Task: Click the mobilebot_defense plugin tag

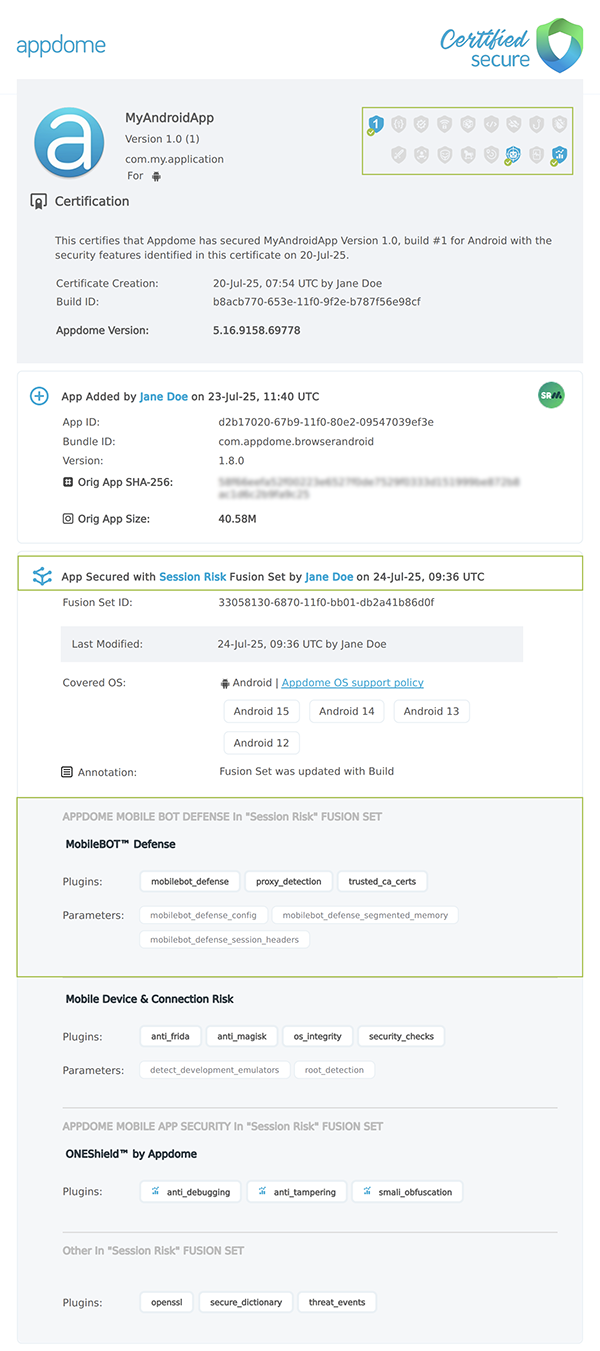Action: coord(190,882)
